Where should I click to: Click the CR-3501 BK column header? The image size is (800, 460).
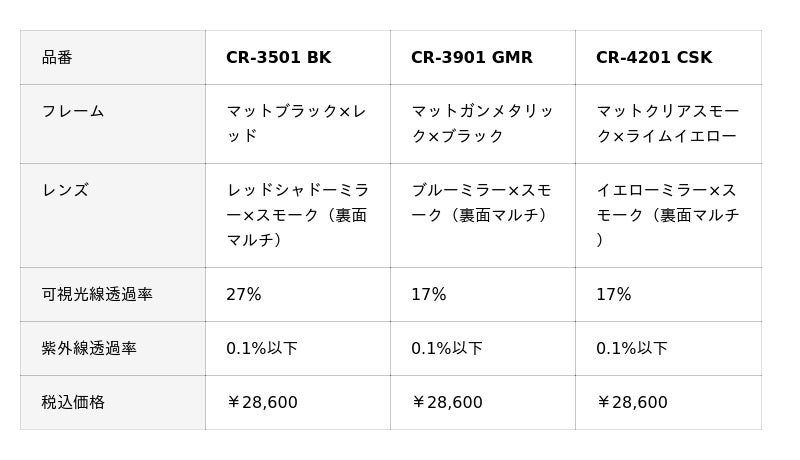coord(278,58)
